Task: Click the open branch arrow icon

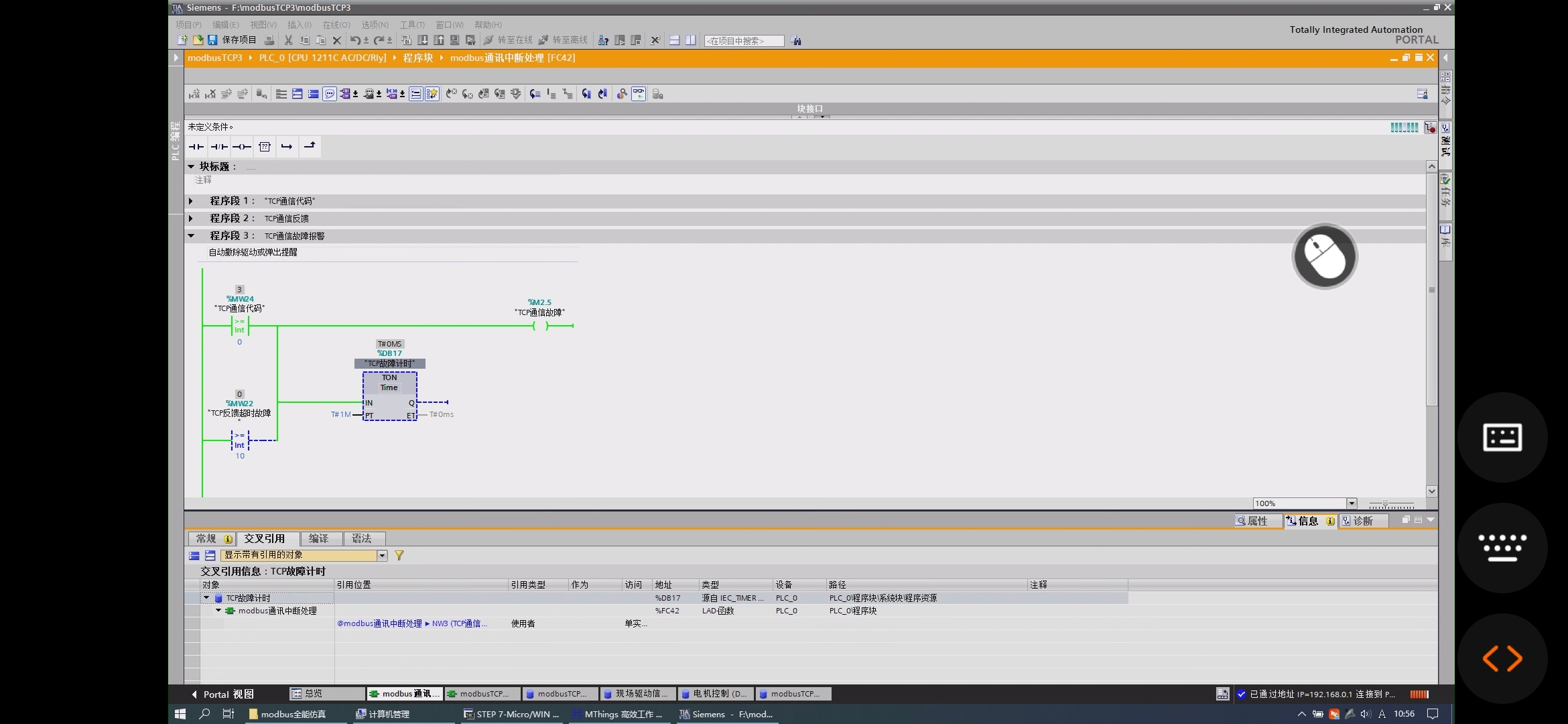Action: coord(287,147)
